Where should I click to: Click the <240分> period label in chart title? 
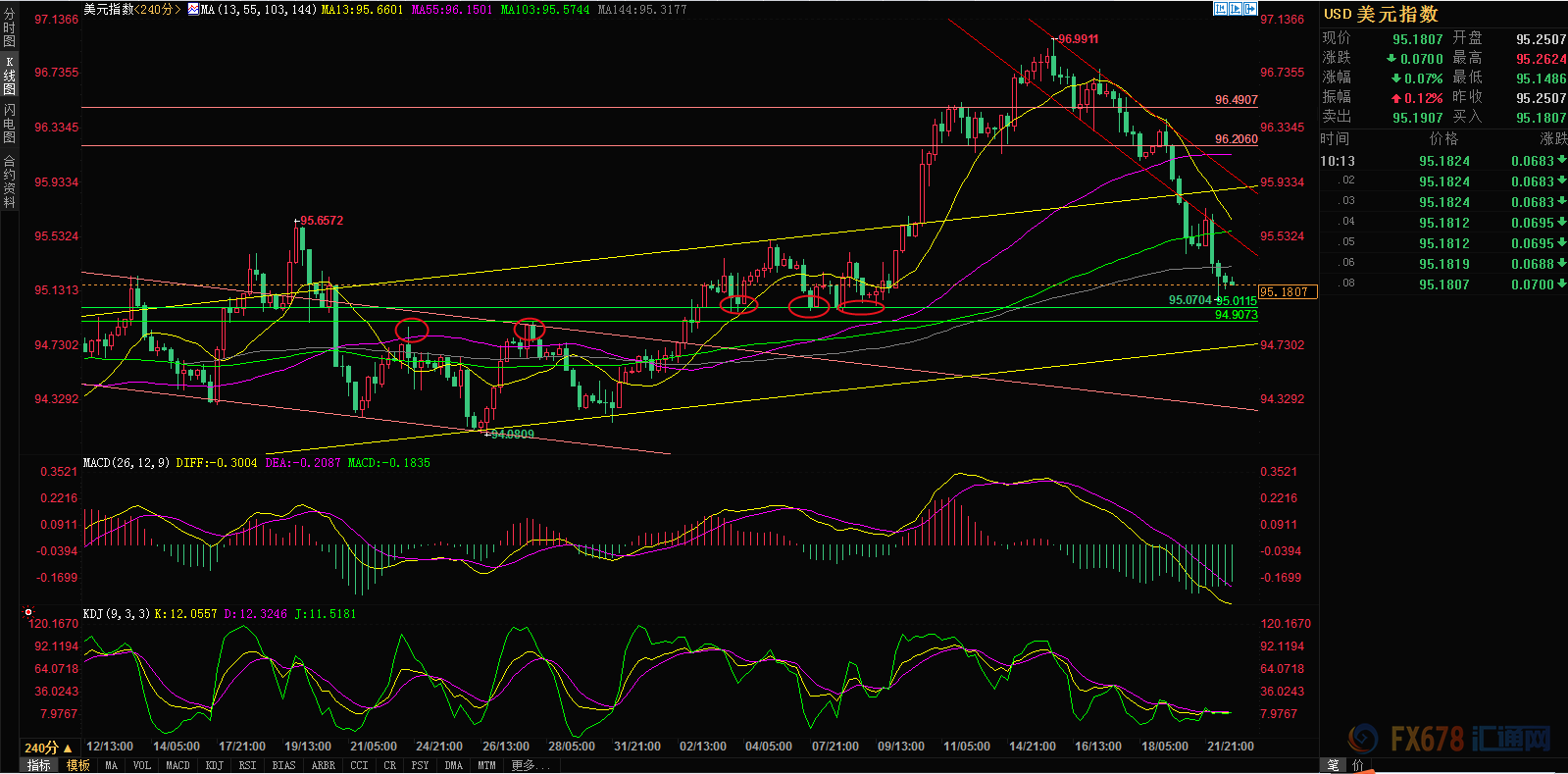click(158, 9)
